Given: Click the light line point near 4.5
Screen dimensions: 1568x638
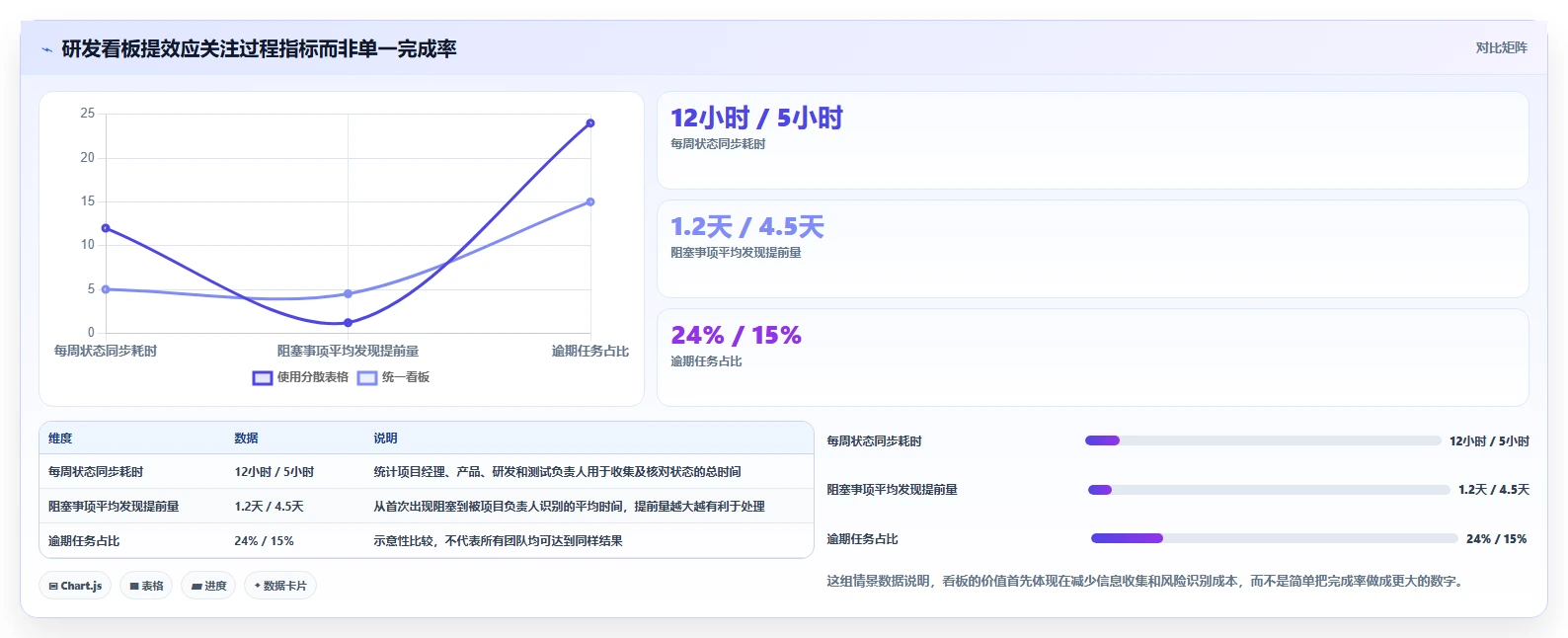Looking at the screenshot, I should click(348, 294).
